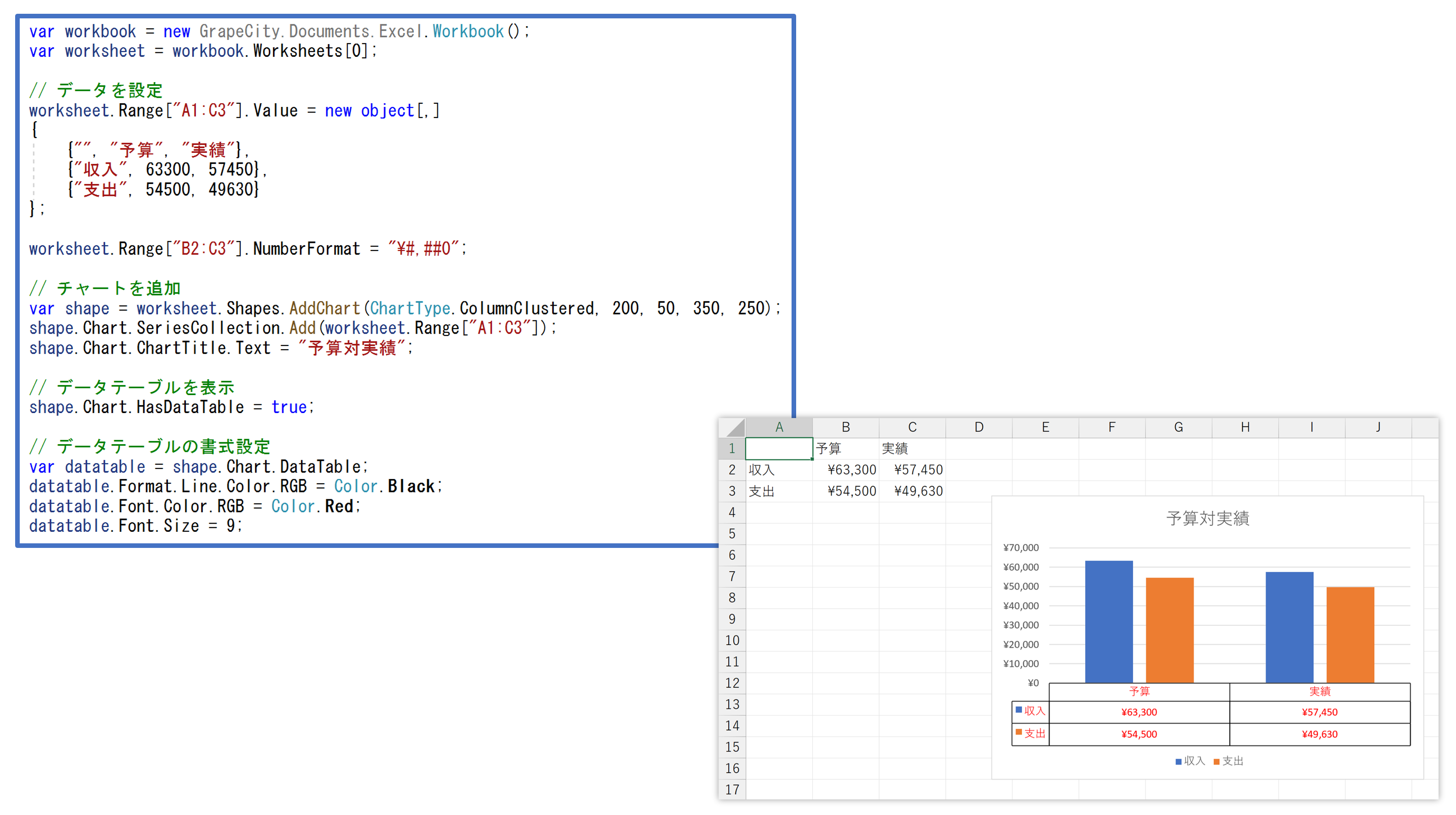The width and height of the screenshot is (1456, 815).
Task: Select column D header
Action: tap(979, 427)
